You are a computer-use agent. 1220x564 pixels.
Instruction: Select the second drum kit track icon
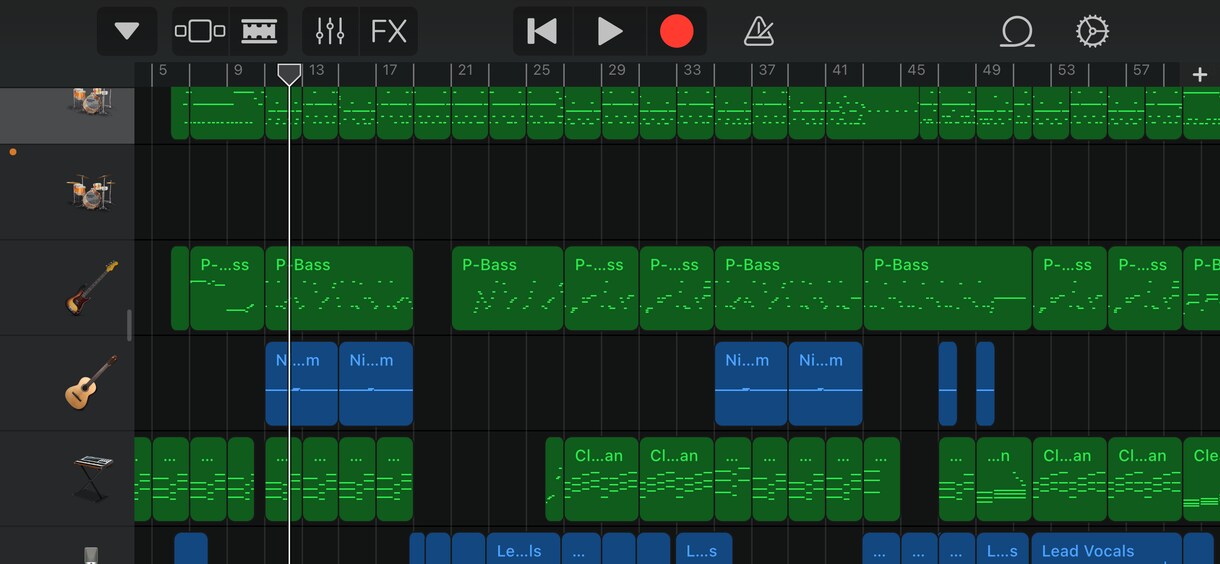pos(92,191)
